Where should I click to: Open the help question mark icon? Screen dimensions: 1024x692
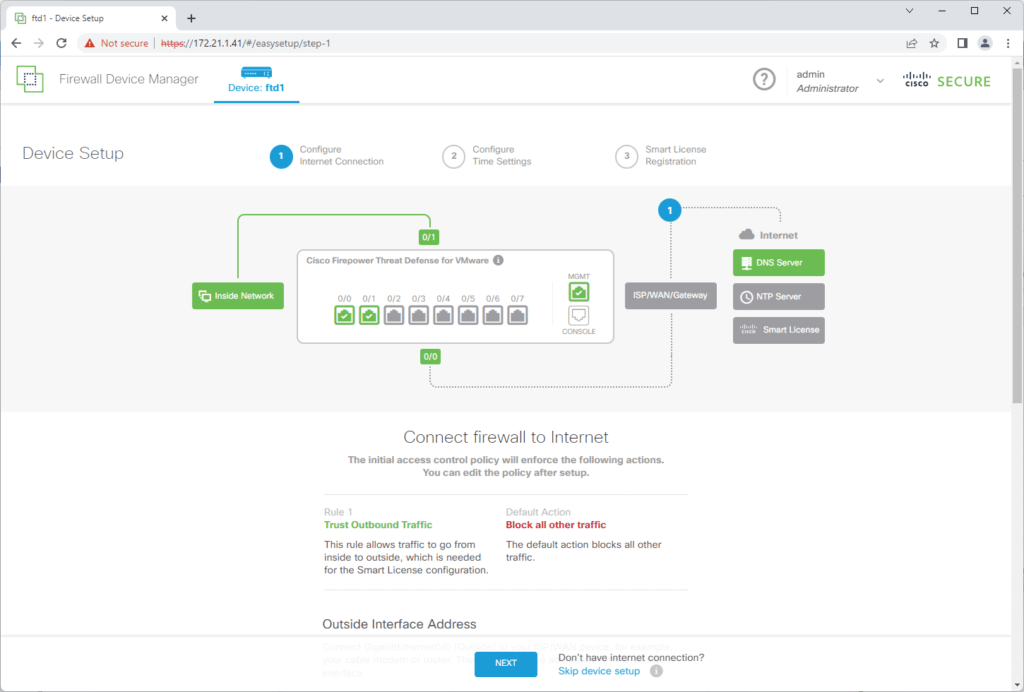pos(764,79)
